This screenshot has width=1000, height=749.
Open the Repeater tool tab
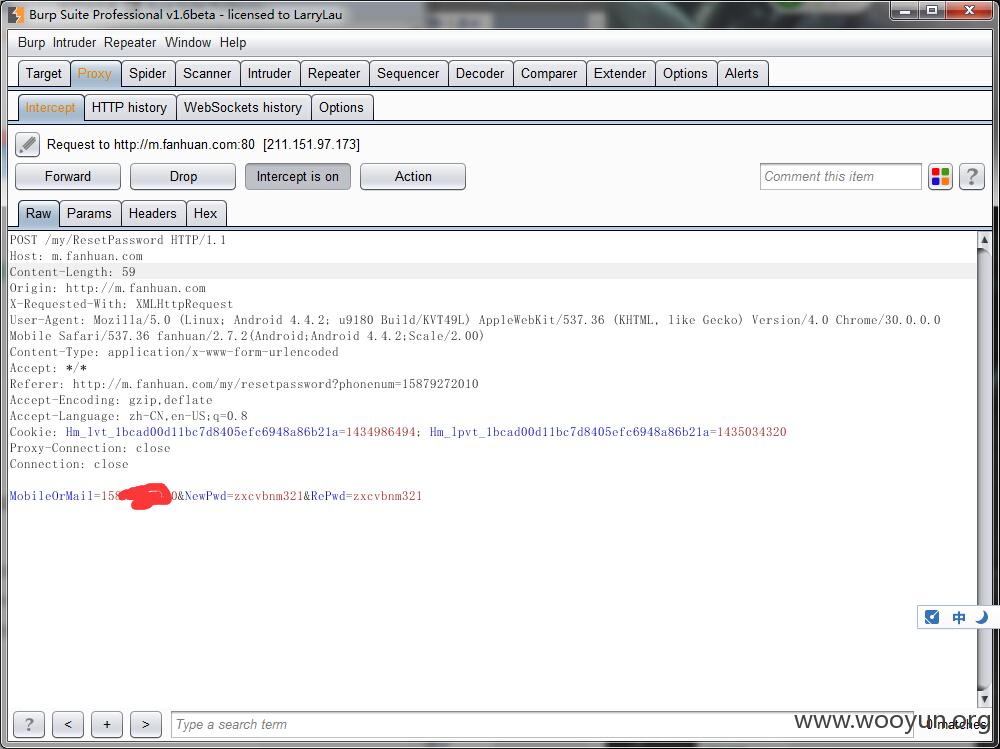click(334, 73)
